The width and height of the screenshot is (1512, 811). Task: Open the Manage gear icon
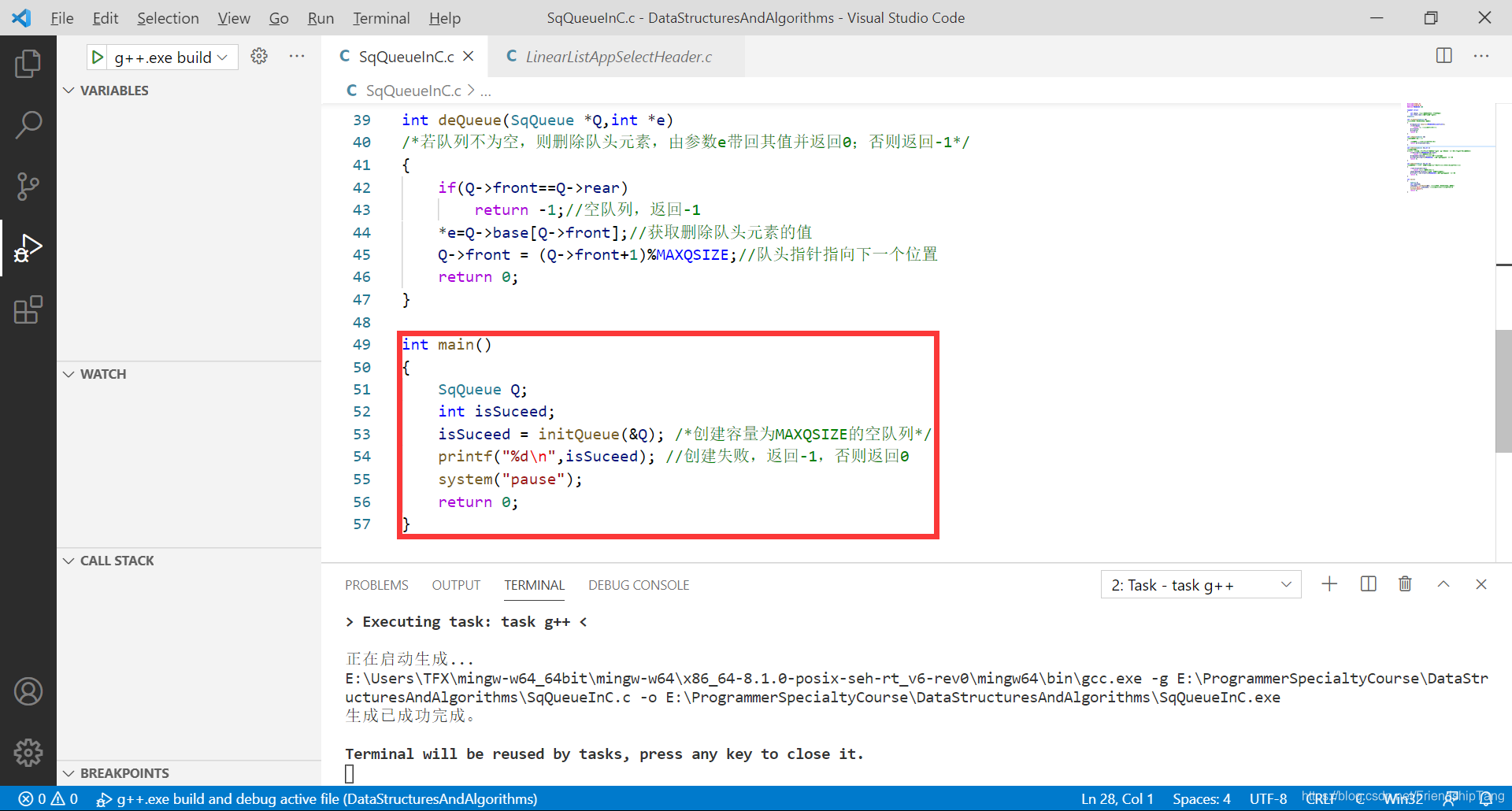coord(28,753)
